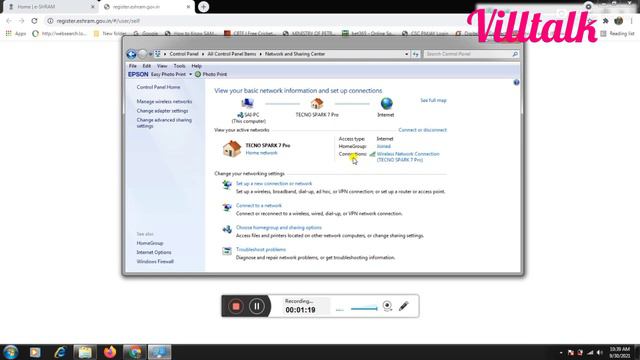Viewport: 640px width, 360px height.
Task: Click the large home network house icon
Action: [x=232, y=149]
